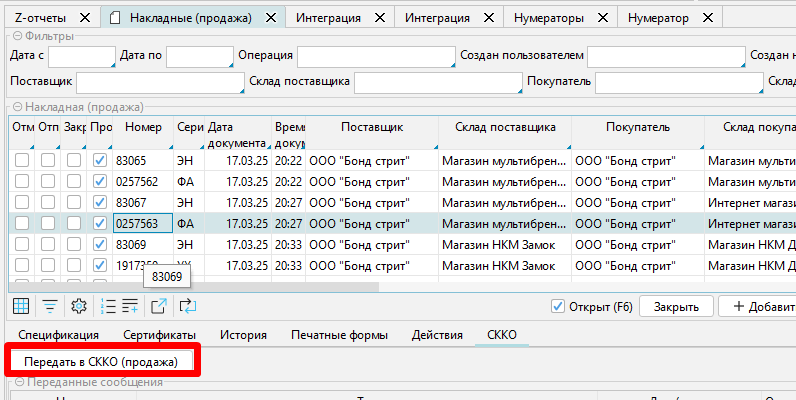Click the refresh arrows icon
796x400 pixels.
[187, 306]
